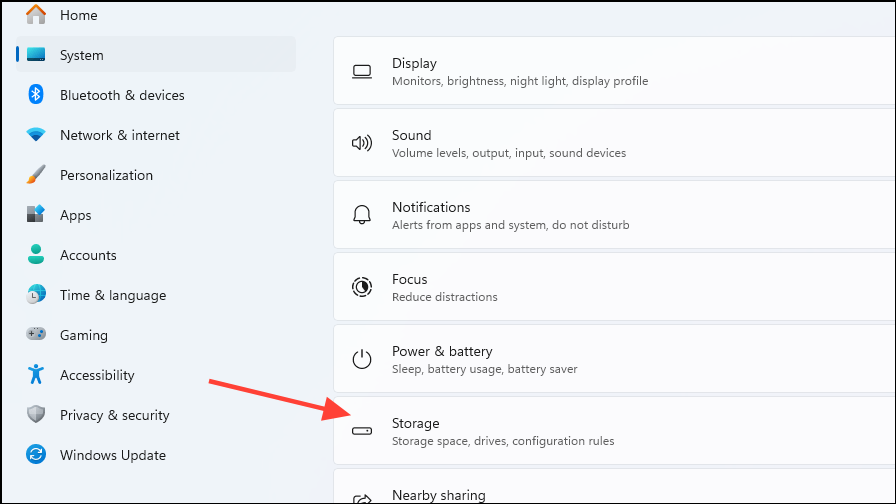This screenshot has height=504, width=896.
Task: Click the Personalization paintbrush icon
Action: [x=36, y=174]
